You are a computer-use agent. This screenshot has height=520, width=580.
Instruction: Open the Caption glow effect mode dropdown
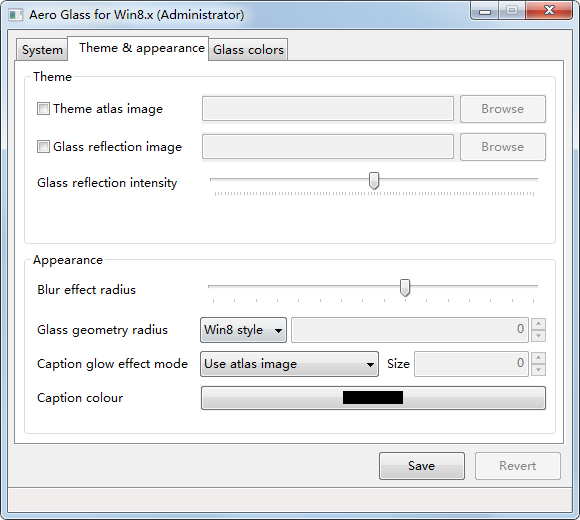pyautogui.click(x=289, y=364)
